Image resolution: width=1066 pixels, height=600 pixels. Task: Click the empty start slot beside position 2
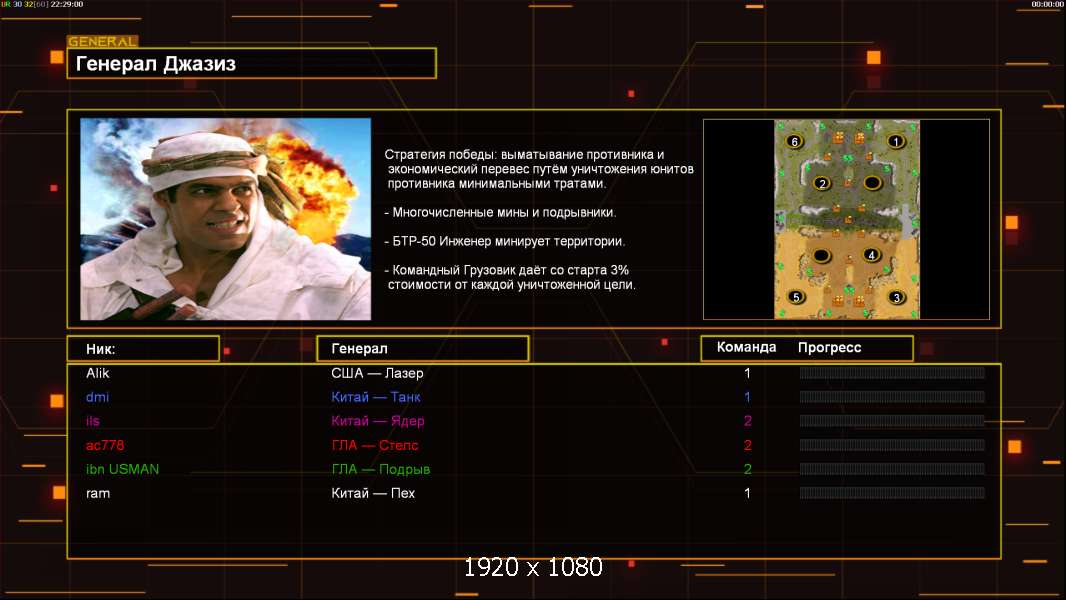pos(872,183)
